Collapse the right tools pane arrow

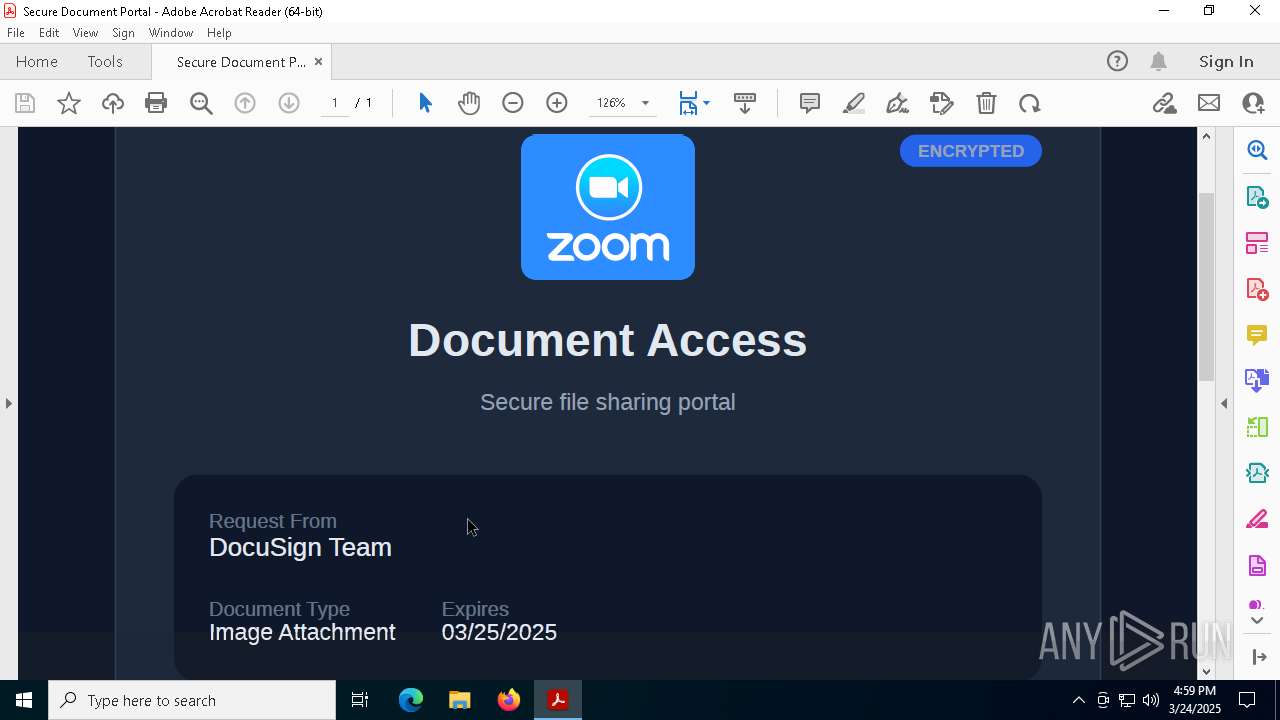coord(1224,403)
